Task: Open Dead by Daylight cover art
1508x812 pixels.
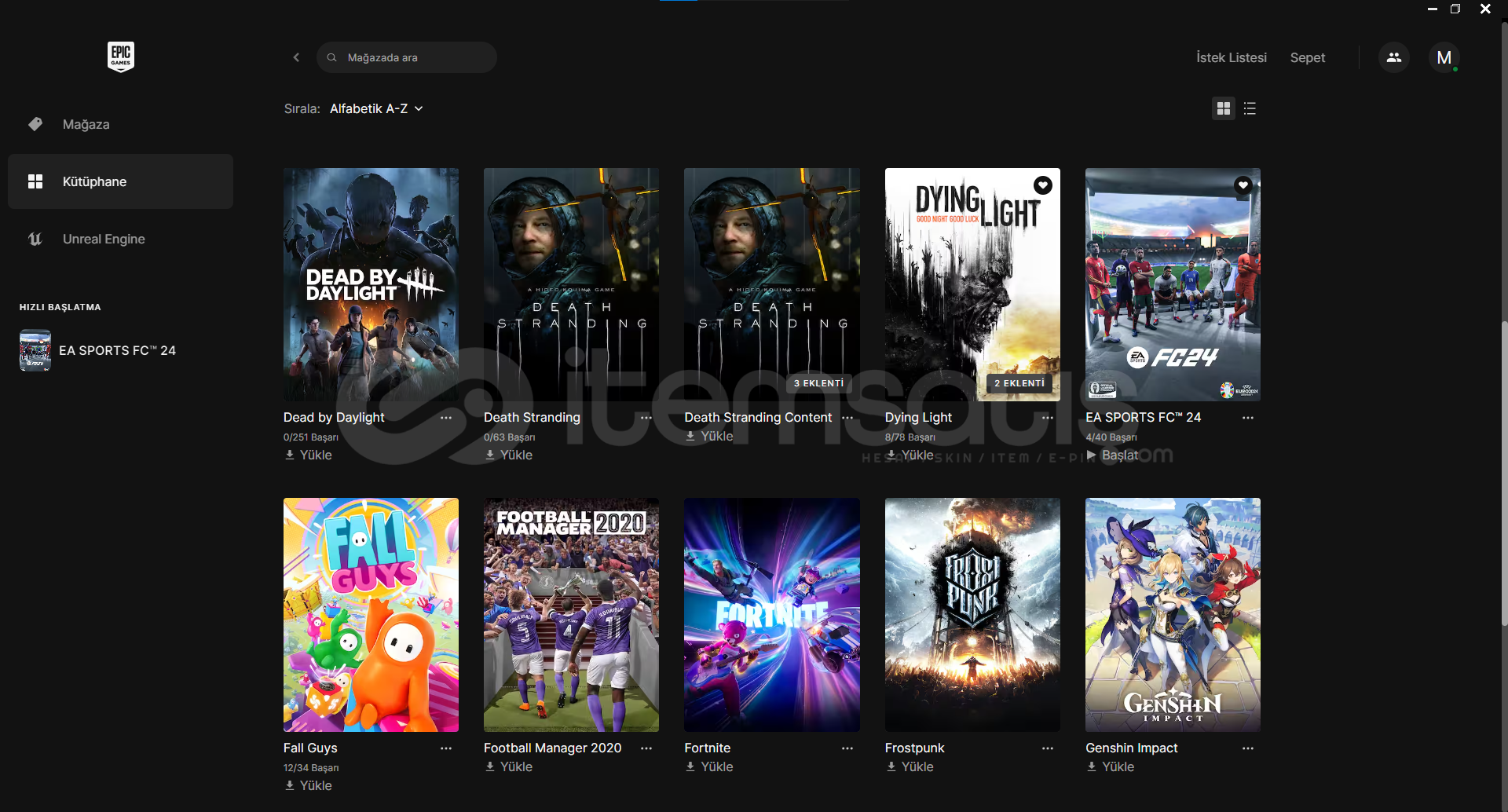Action: (x=371, y=284)
